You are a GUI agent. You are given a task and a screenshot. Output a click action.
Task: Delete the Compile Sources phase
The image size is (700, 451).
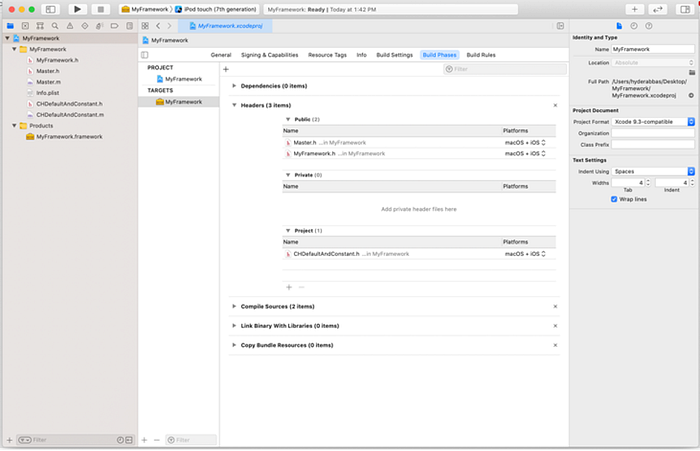pos(555,306)
